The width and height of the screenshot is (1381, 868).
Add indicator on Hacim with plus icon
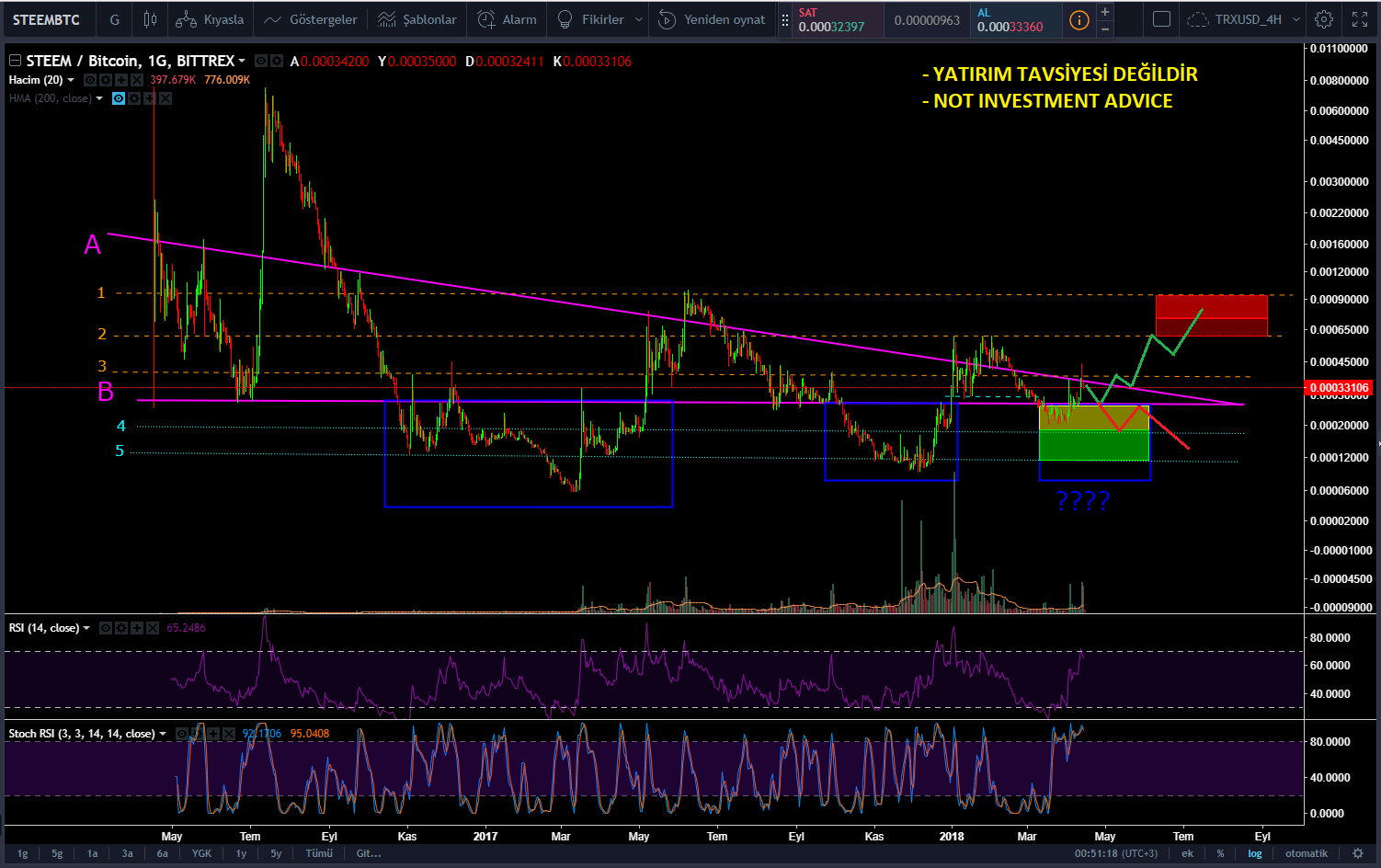[120, 80]
